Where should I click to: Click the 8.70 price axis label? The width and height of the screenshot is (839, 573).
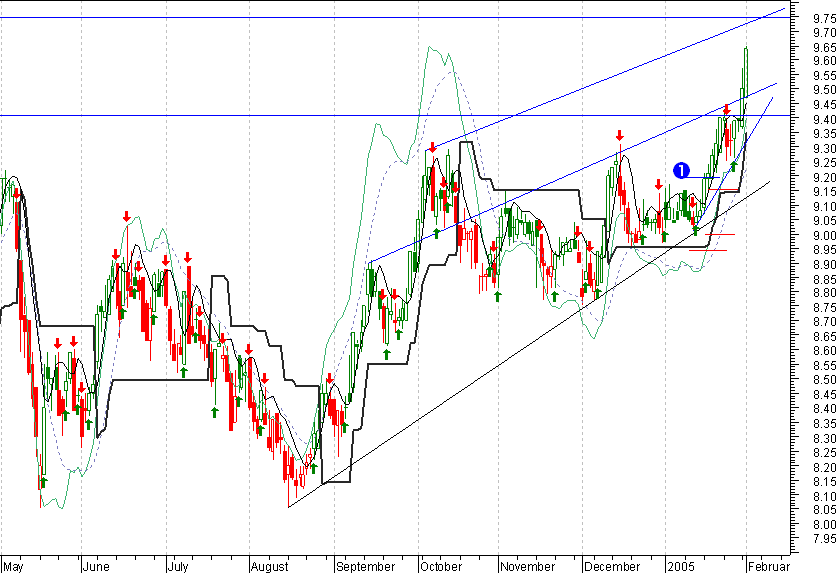[x=825, y=322]
